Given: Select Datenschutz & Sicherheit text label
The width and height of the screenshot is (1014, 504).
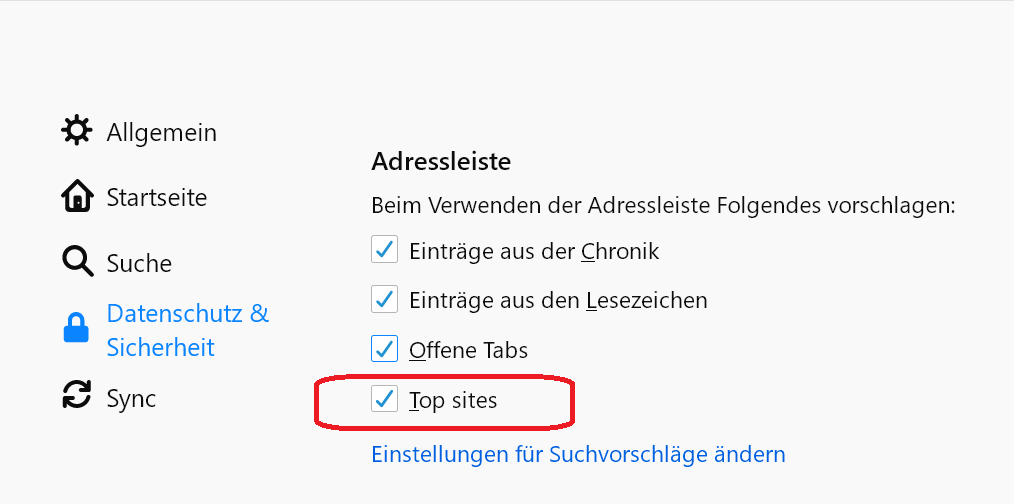Looking at the screenshot, I should pyautogui.click(x=187, y=331).
